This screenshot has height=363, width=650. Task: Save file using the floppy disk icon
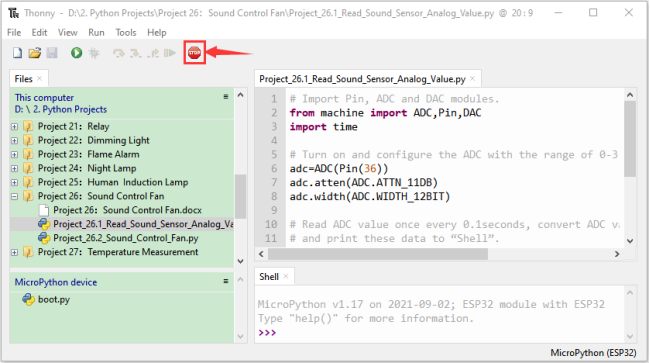click(x=52, y=53)
